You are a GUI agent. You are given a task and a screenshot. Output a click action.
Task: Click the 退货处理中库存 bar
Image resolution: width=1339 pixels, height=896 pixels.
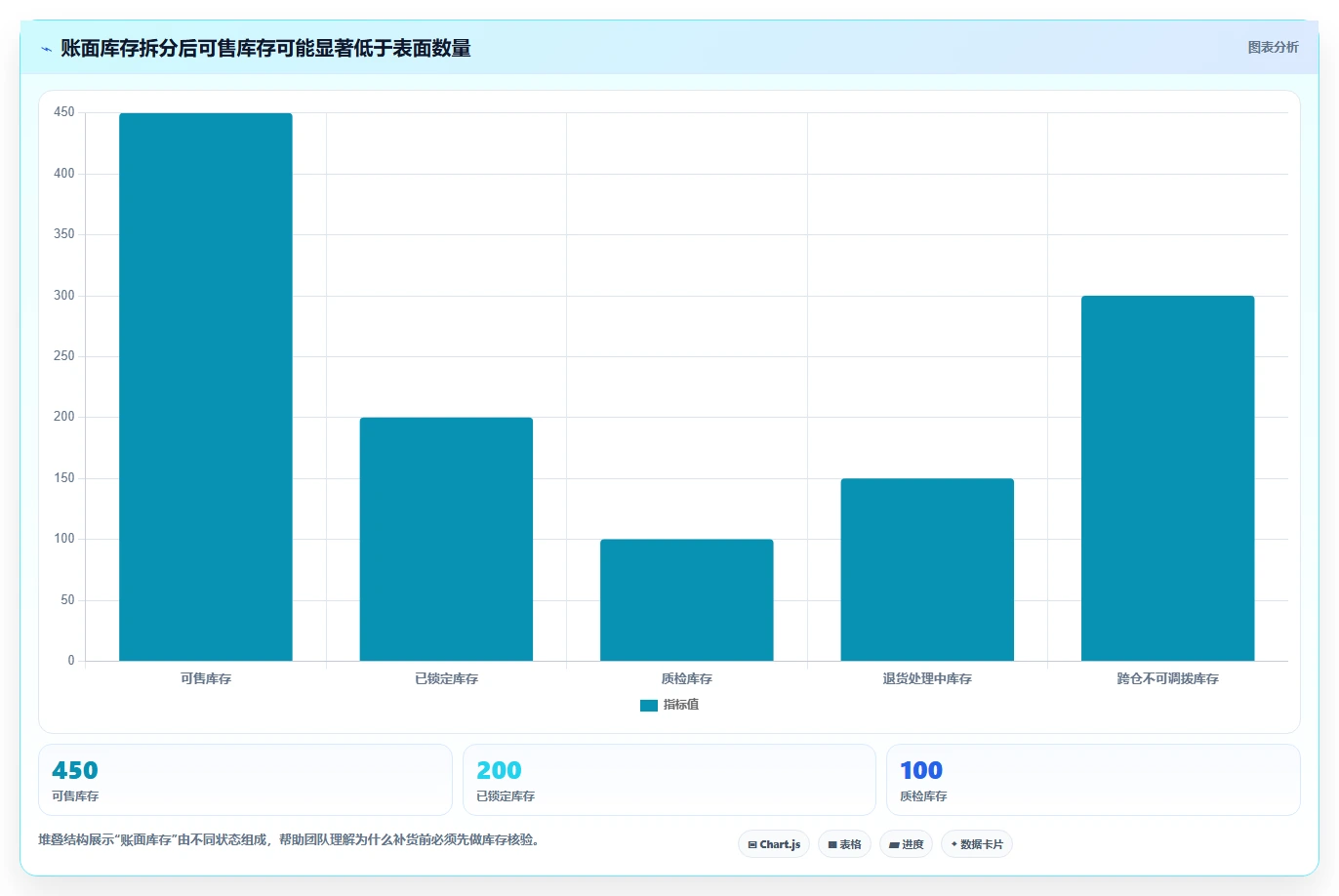tap(927, 570)
